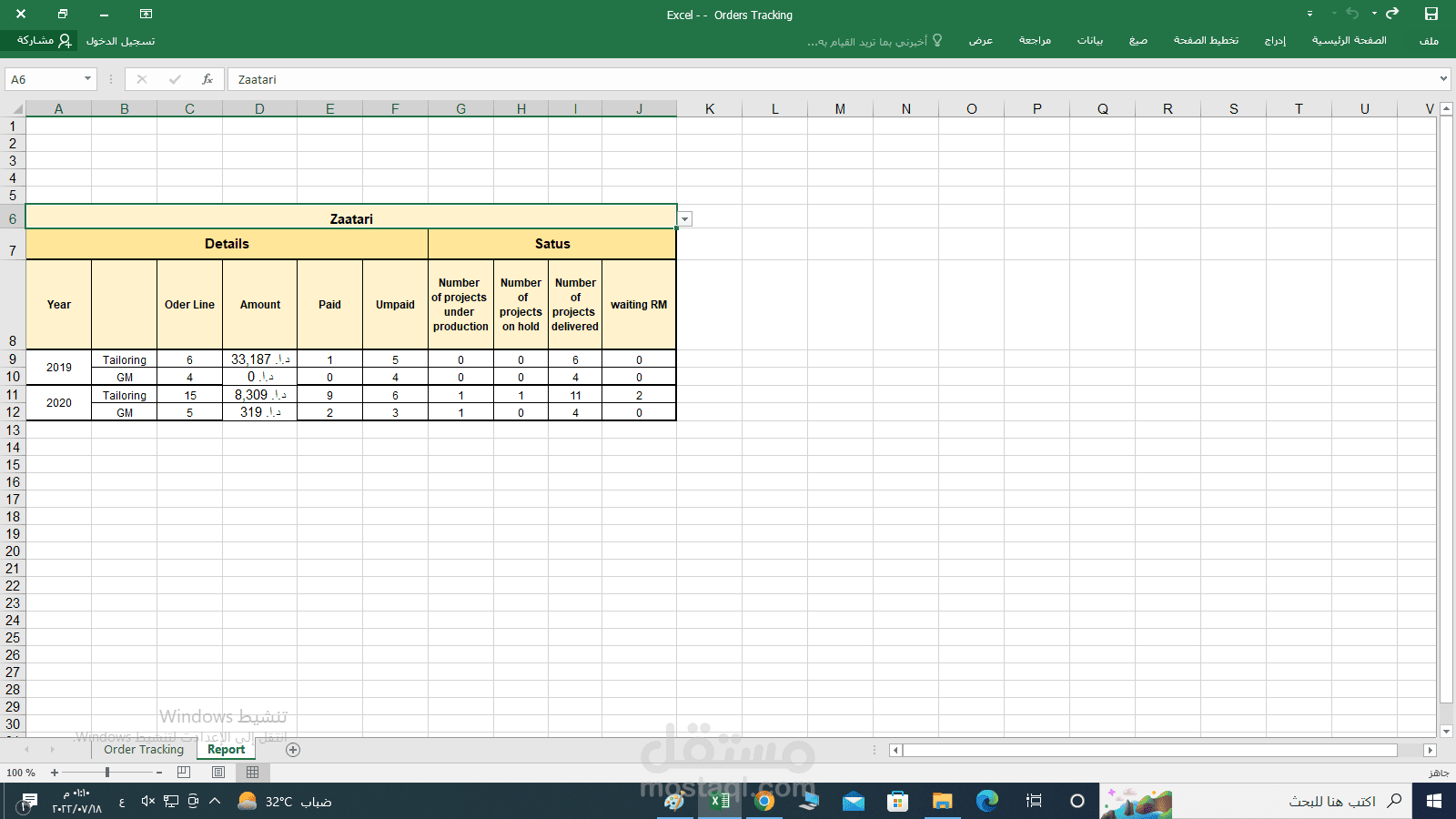Add a new sheet with plus button
Image resolution: width=1456 pixels, height=819 pixels.
pyautogui.click(x=293, y=750)
